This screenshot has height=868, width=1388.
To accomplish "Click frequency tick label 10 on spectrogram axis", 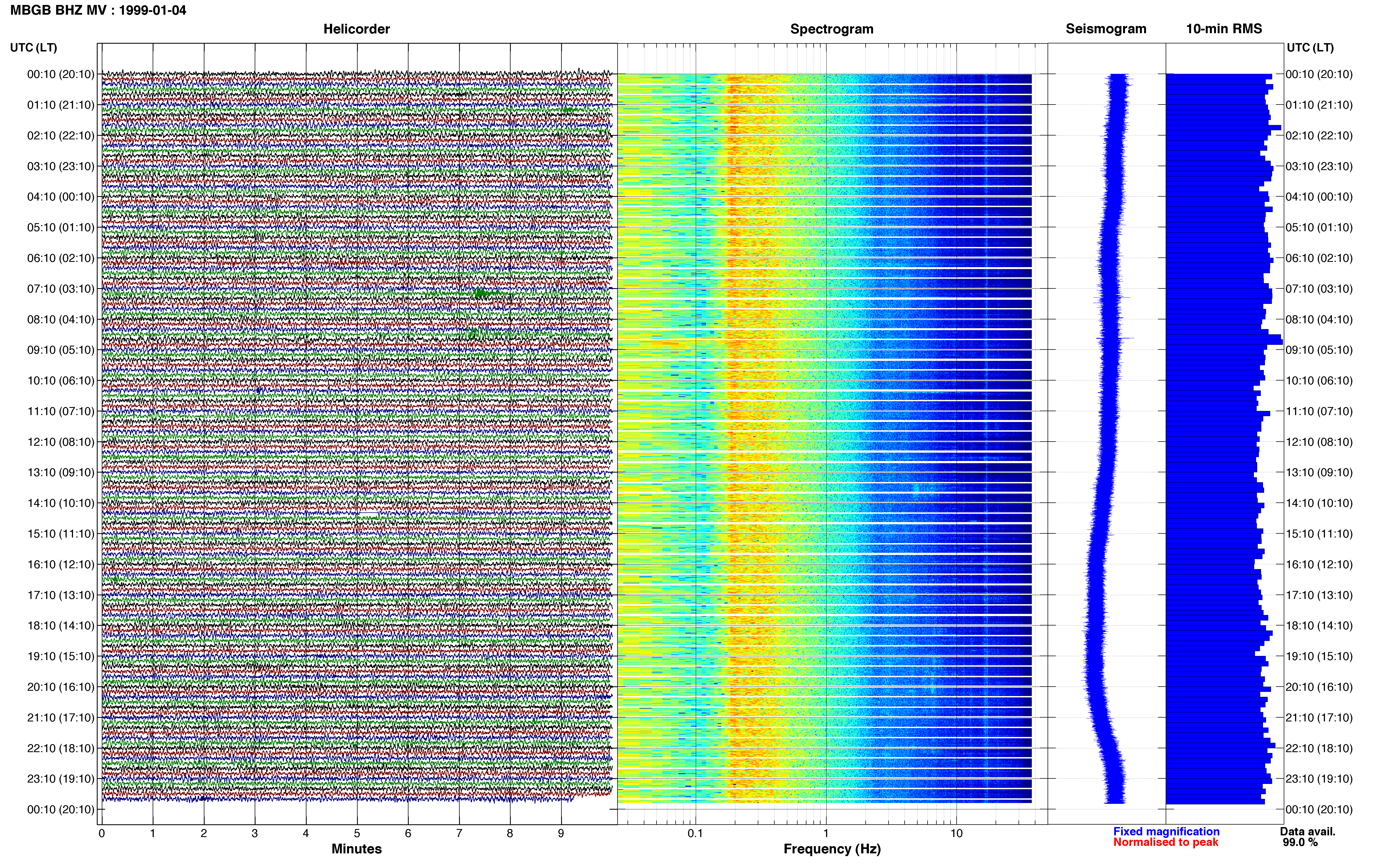I will (956, 833).
